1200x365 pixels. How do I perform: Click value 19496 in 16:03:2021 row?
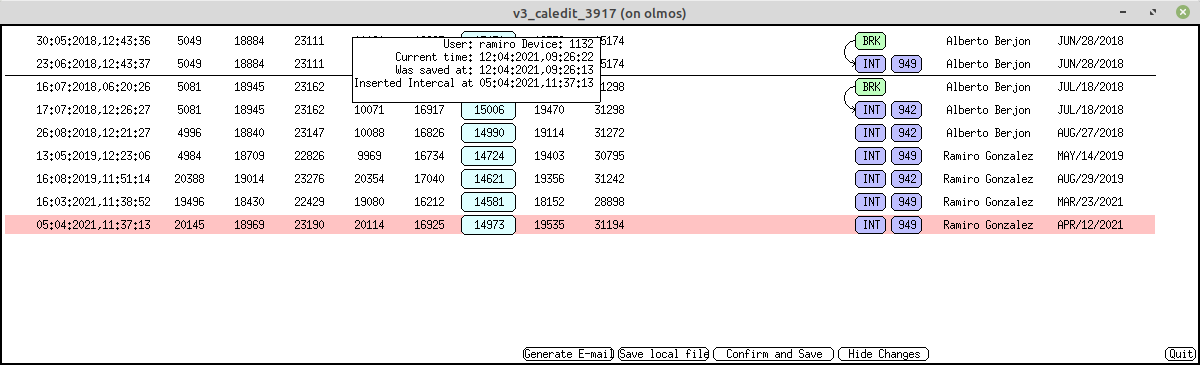[x=189, y=202]
